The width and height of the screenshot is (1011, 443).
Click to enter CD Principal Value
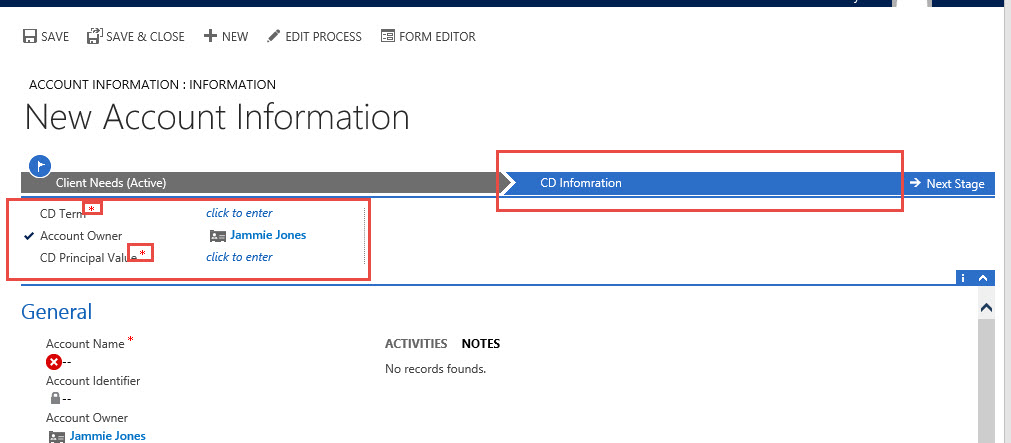(x=239, y=257)
